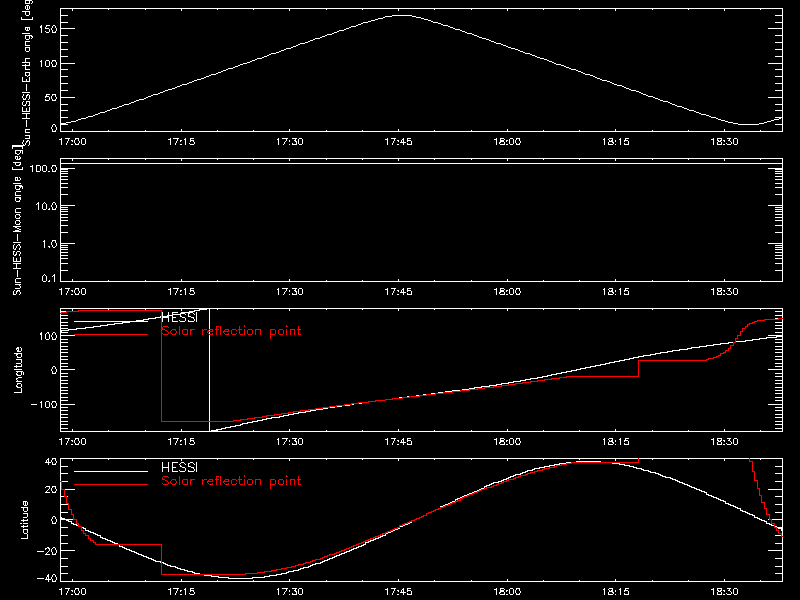Click 18:30 time label under Earth angle plot

coord(724,141)
